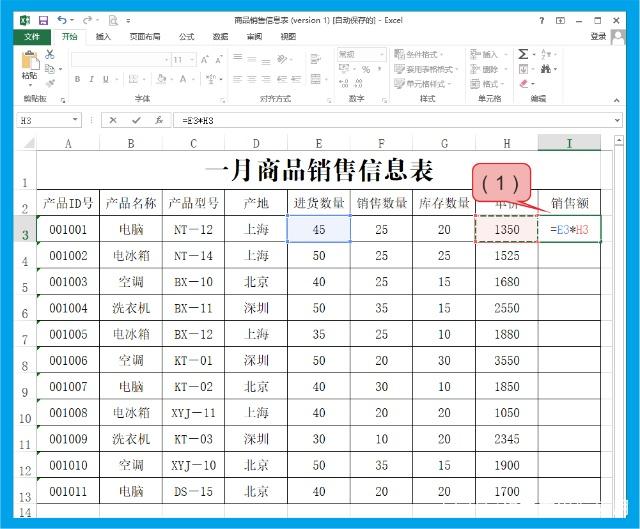Switch to the Insert (插入) tab
This screenshot has height=529, width=640.
(x=103, y=37)
